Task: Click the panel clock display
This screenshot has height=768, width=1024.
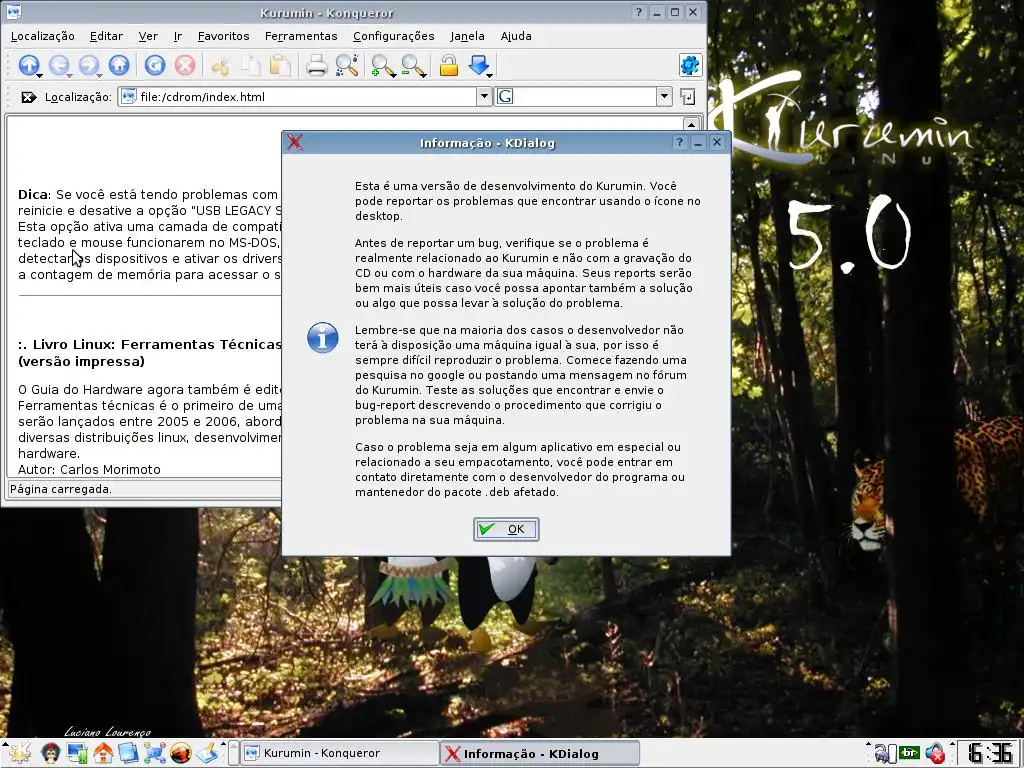Action: pos(991,753)
